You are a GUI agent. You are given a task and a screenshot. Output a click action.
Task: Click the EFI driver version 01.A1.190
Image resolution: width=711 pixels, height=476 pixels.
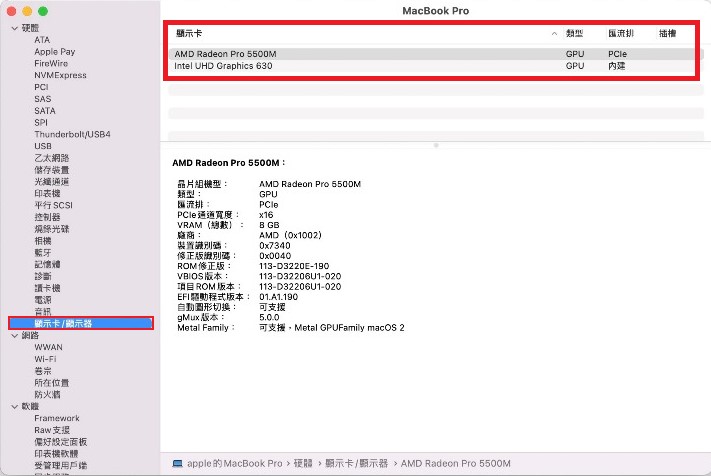pos(278,297)
